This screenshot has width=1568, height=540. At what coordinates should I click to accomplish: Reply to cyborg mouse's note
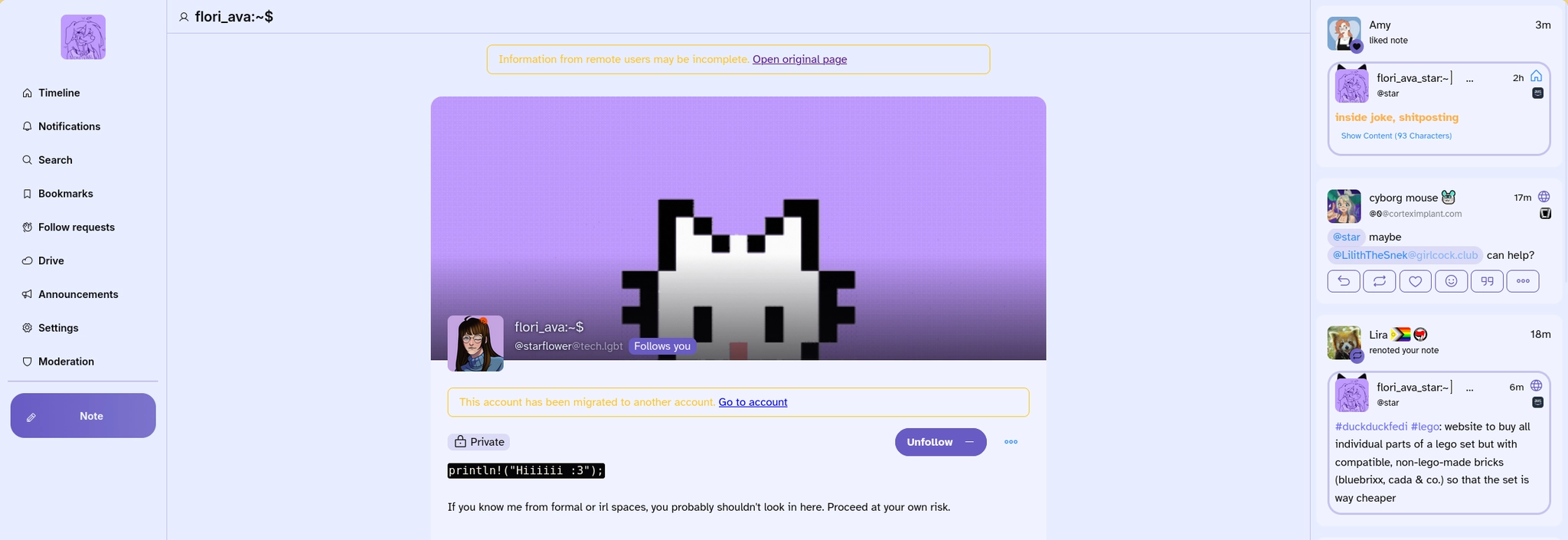(1344, 281)
